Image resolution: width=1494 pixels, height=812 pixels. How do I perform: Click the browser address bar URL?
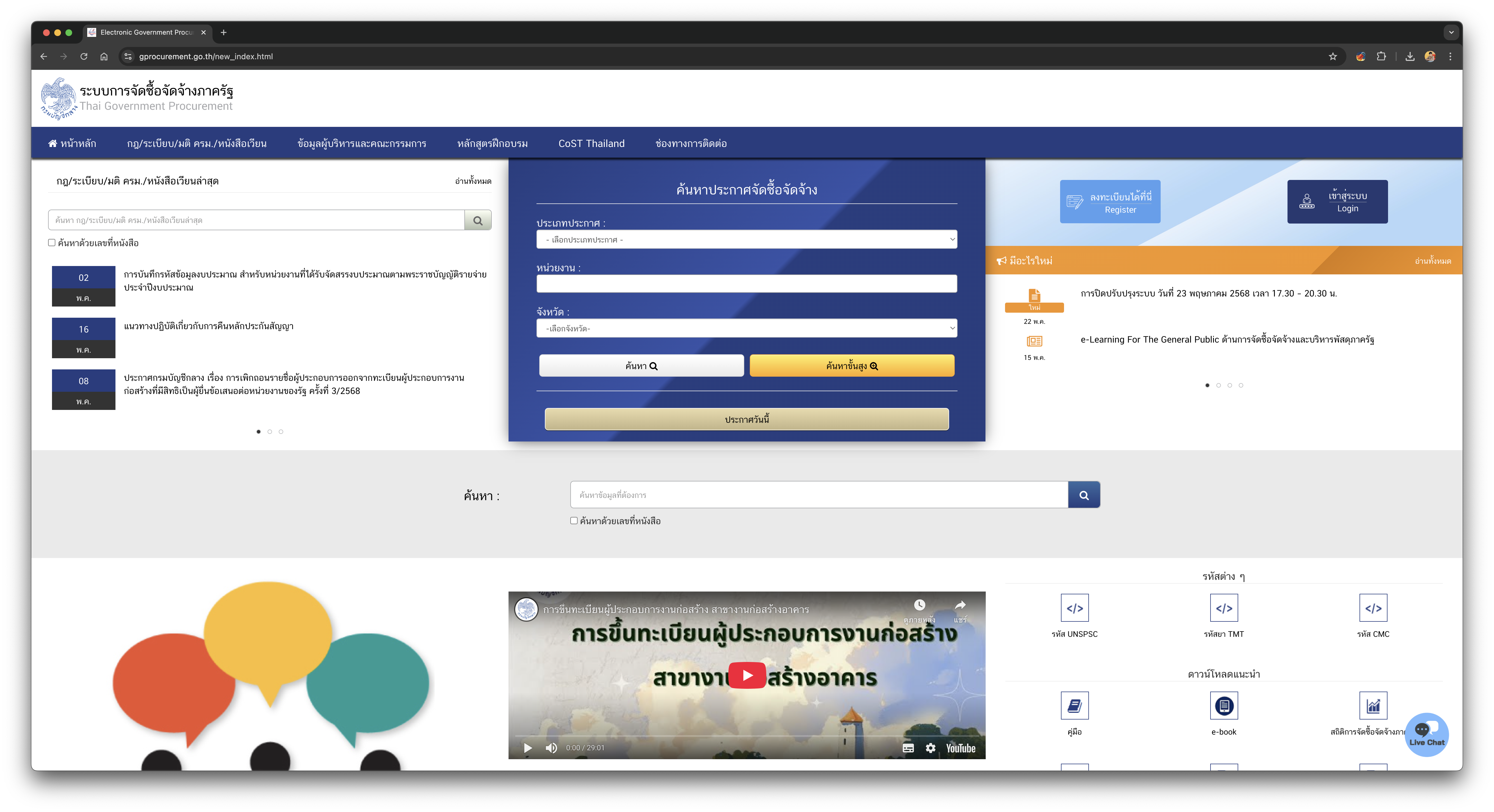pyautogui.click(x=206, y=56)
